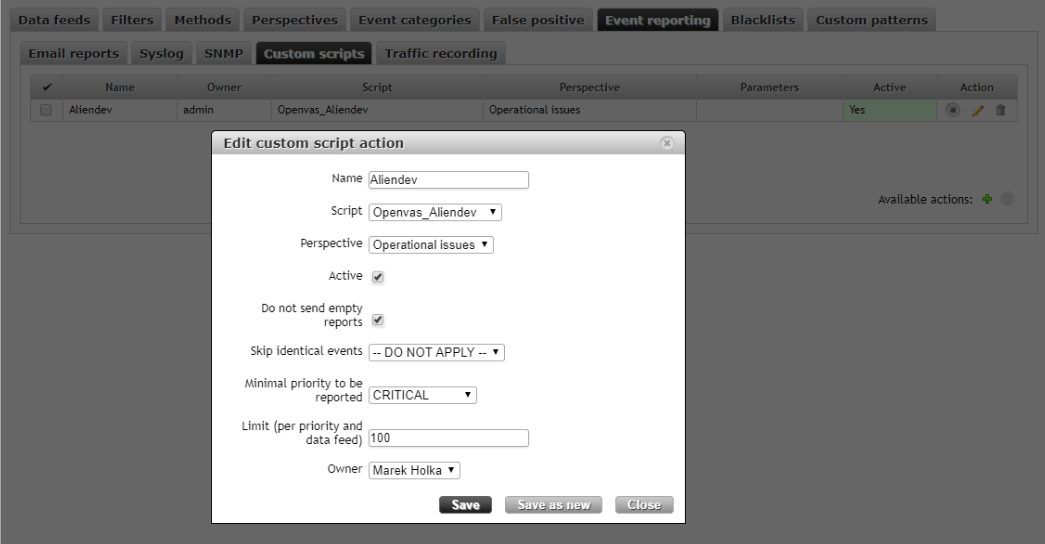Viewport: 1045px width, 544px height.
Task: Click the greyed-out trash icon beside Available actions
Action: [x=1006, y=200]
